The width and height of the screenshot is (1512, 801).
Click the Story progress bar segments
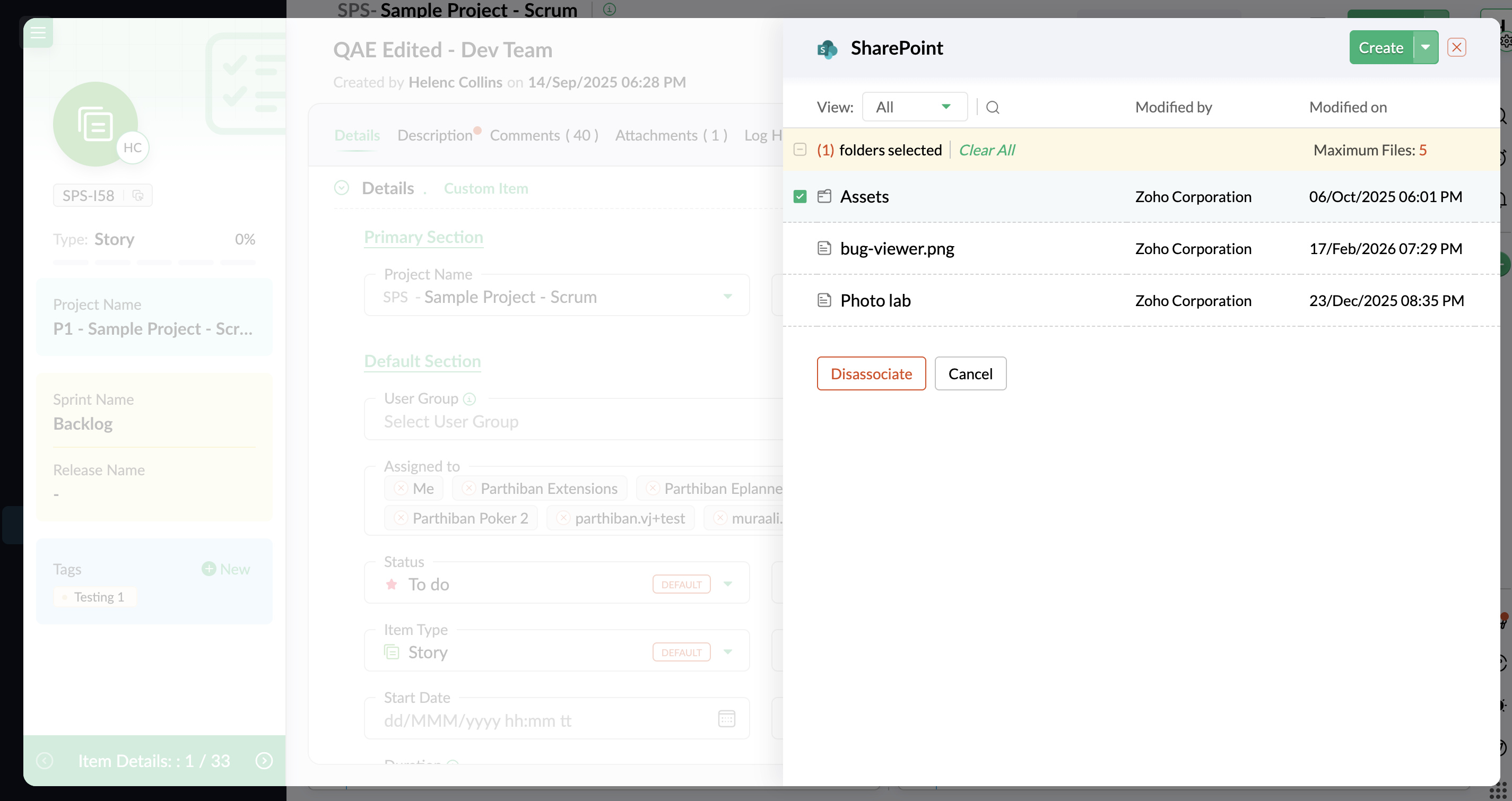tap(154, 262)
